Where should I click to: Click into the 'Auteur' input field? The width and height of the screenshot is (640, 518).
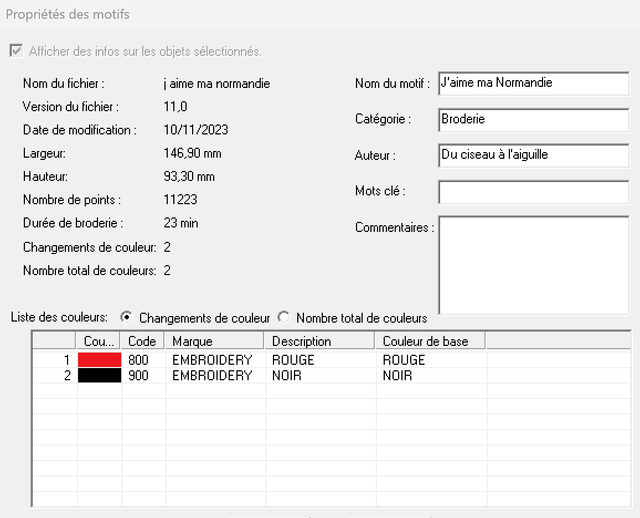click(532, 155)
